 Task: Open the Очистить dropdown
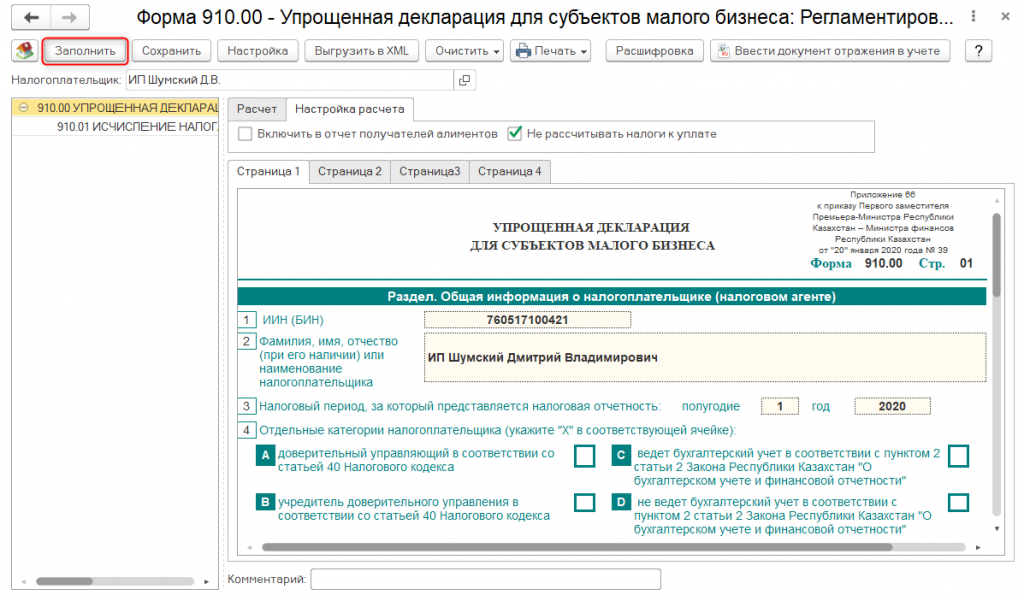coord(464,51)
